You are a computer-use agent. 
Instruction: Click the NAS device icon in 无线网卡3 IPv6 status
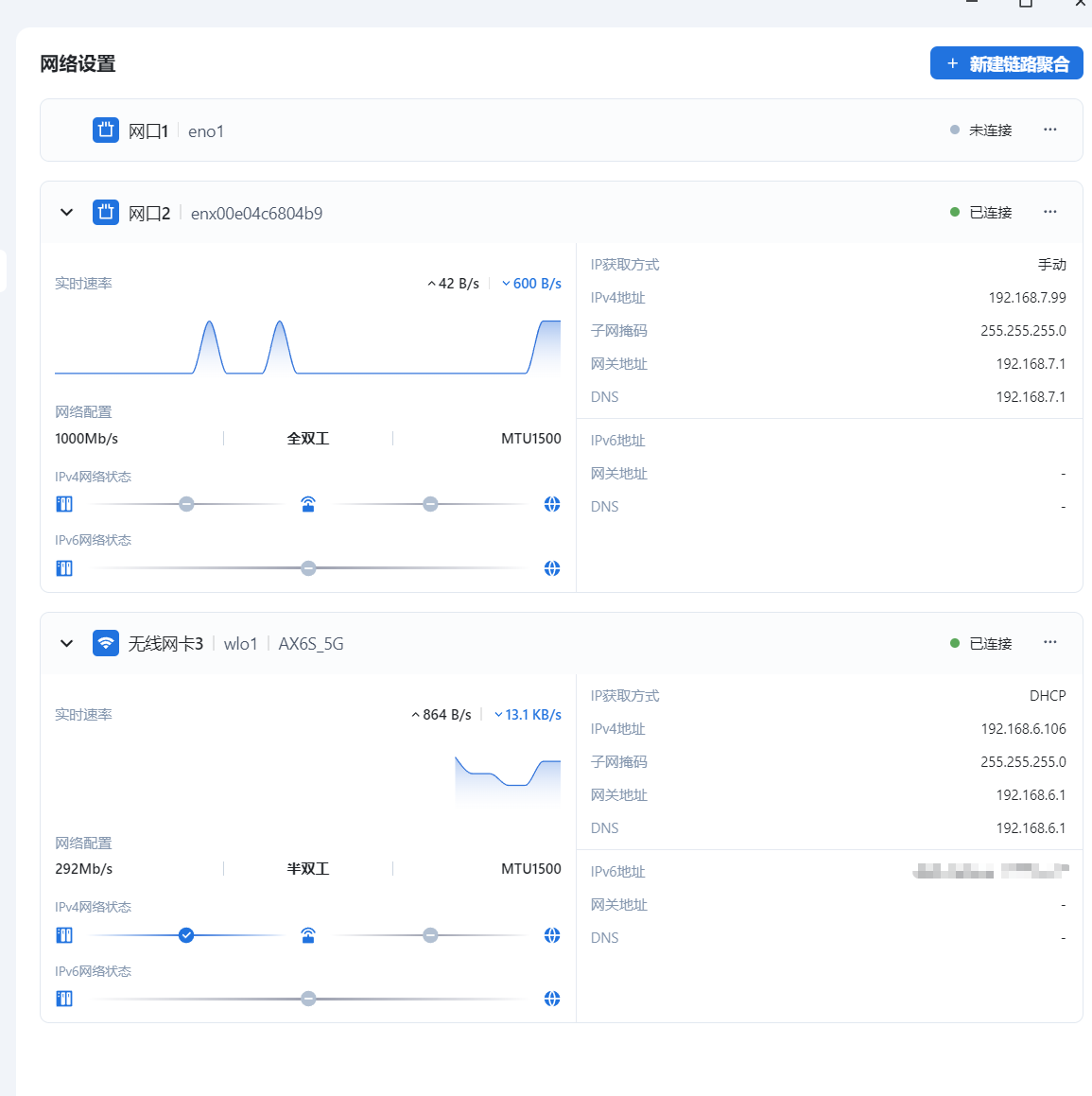tap(64, 999)
